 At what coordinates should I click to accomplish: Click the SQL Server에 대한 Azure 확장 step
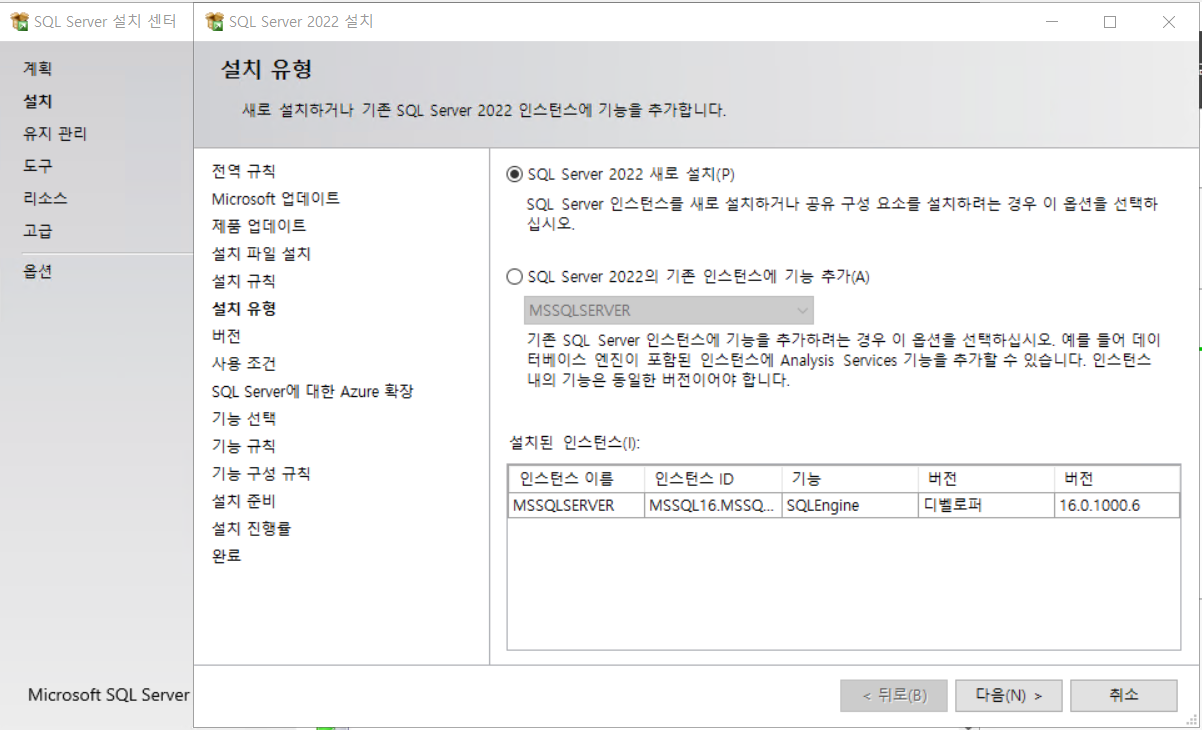(312, 391)
